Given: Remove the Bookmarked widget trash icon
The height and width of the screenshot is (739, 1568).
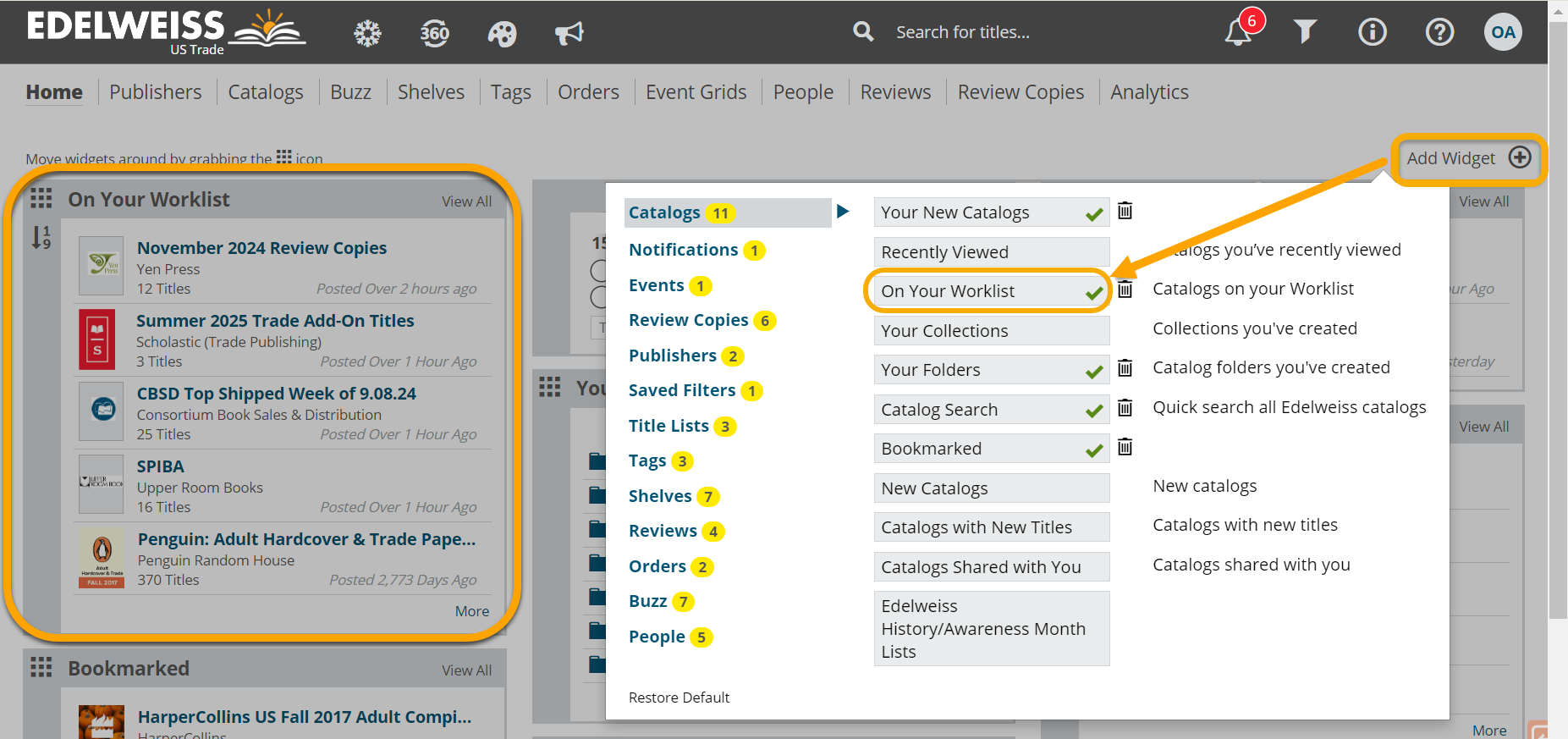Looking at the screenshot, I should (1125, 446).
